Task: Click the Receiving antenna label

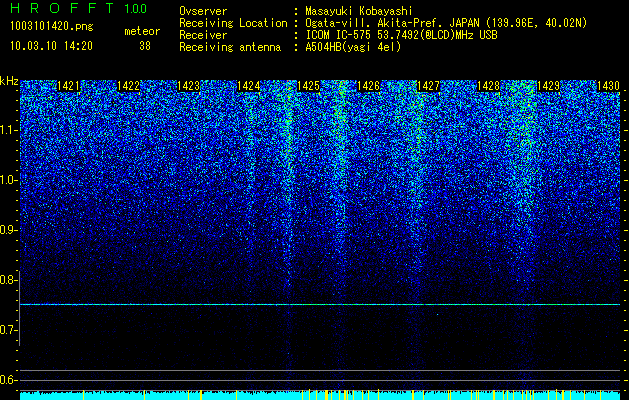Action: tap(230, 47)
